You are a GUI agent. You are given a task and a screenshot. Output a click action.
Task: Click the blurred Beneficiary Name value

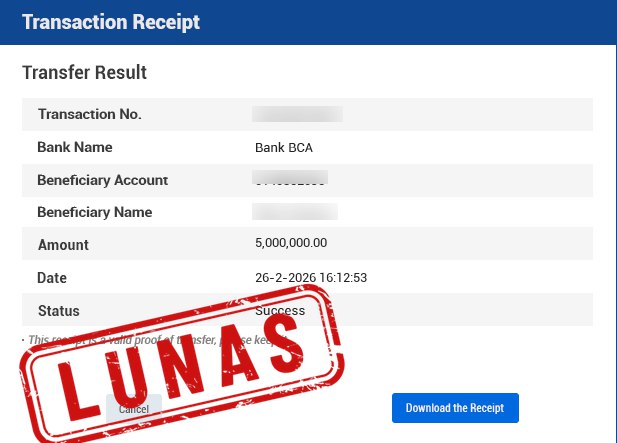[x=295, y=211]
